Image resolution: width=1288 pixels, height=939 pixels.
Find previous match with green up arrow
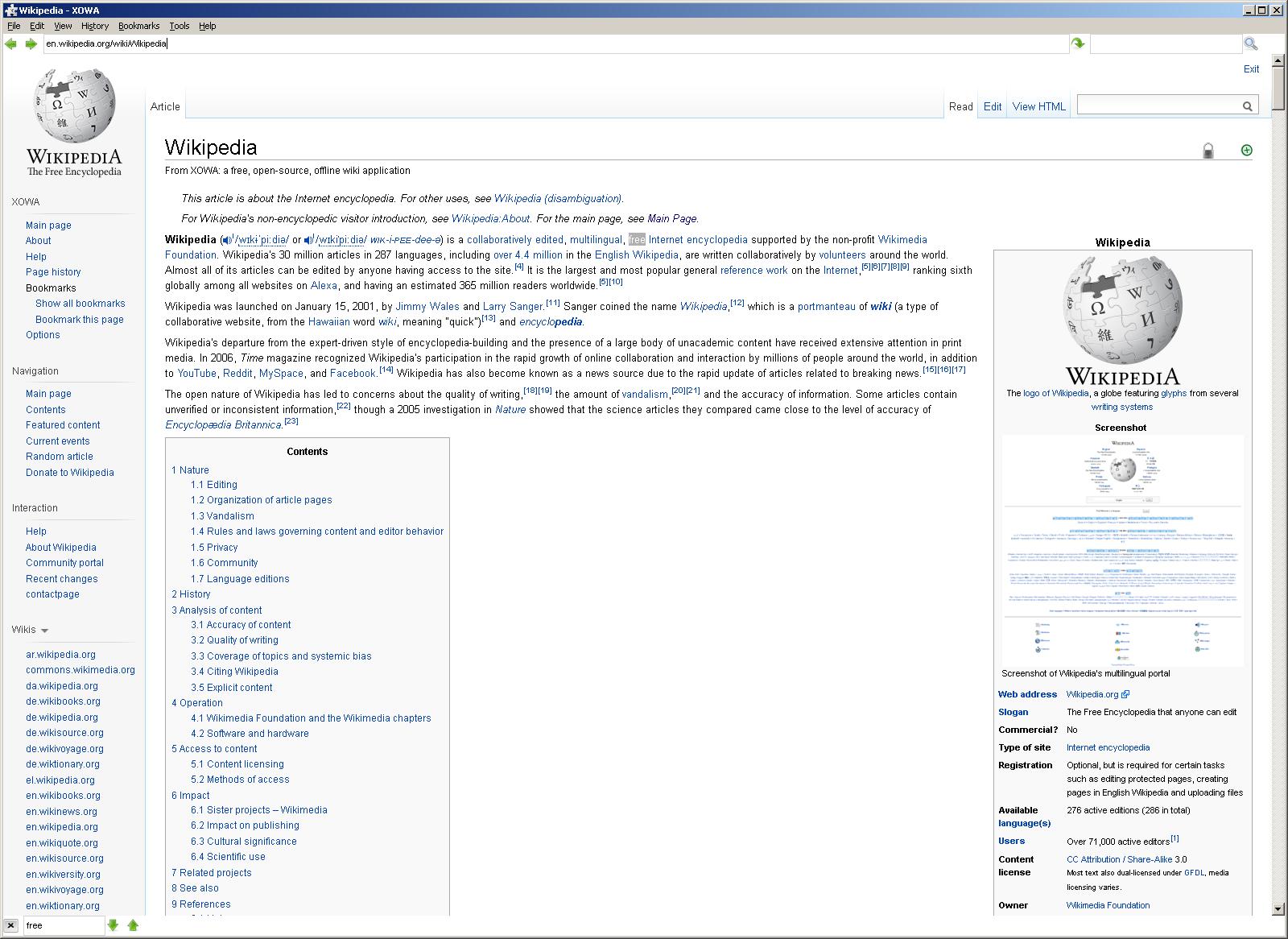click(134, 925)
